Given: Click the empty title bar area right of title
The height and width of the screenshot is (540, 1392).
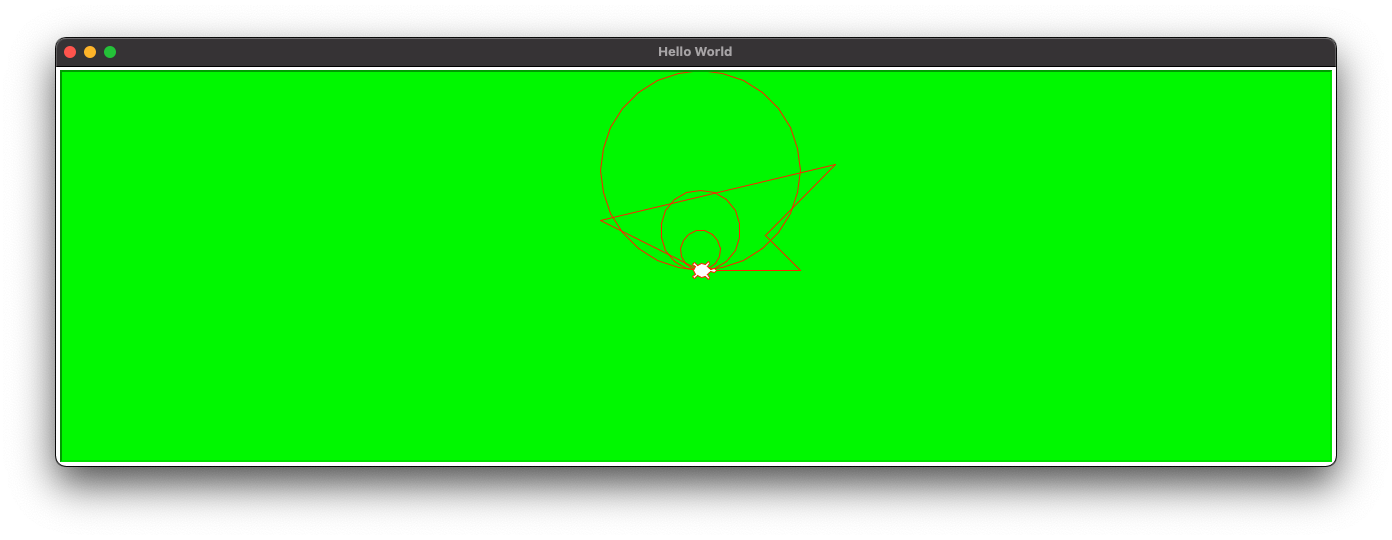Looking at the screenshot, I should click(x=1000, y=52).
